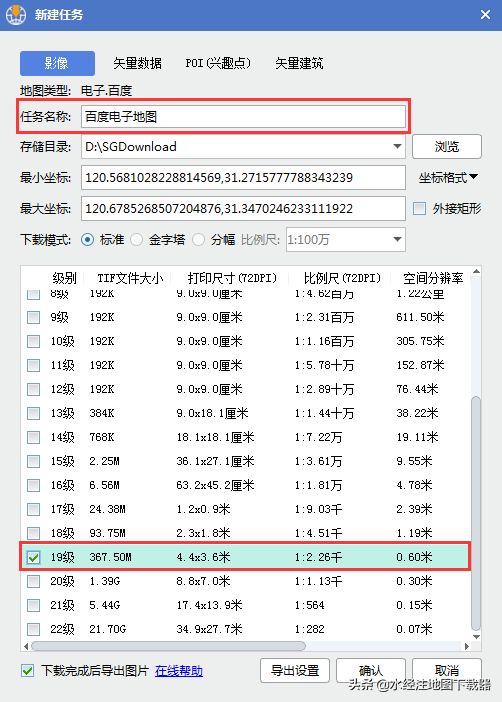502x702 pixels.
Task: Select 金字塔 download mode
Action: click(137, 240)
